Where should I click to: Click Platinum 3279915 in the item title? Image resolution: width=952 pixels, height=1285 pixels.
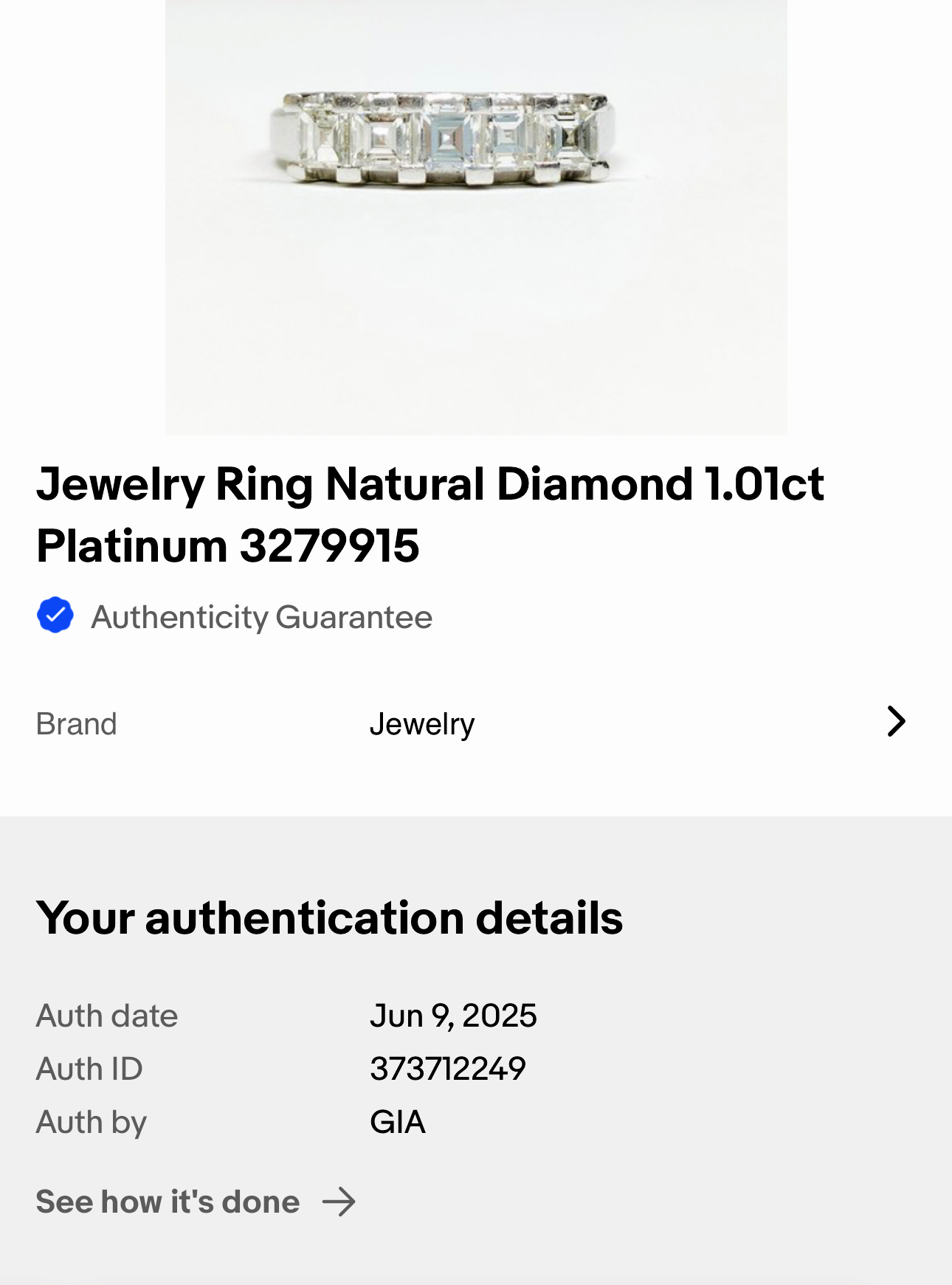pos(228,546)
